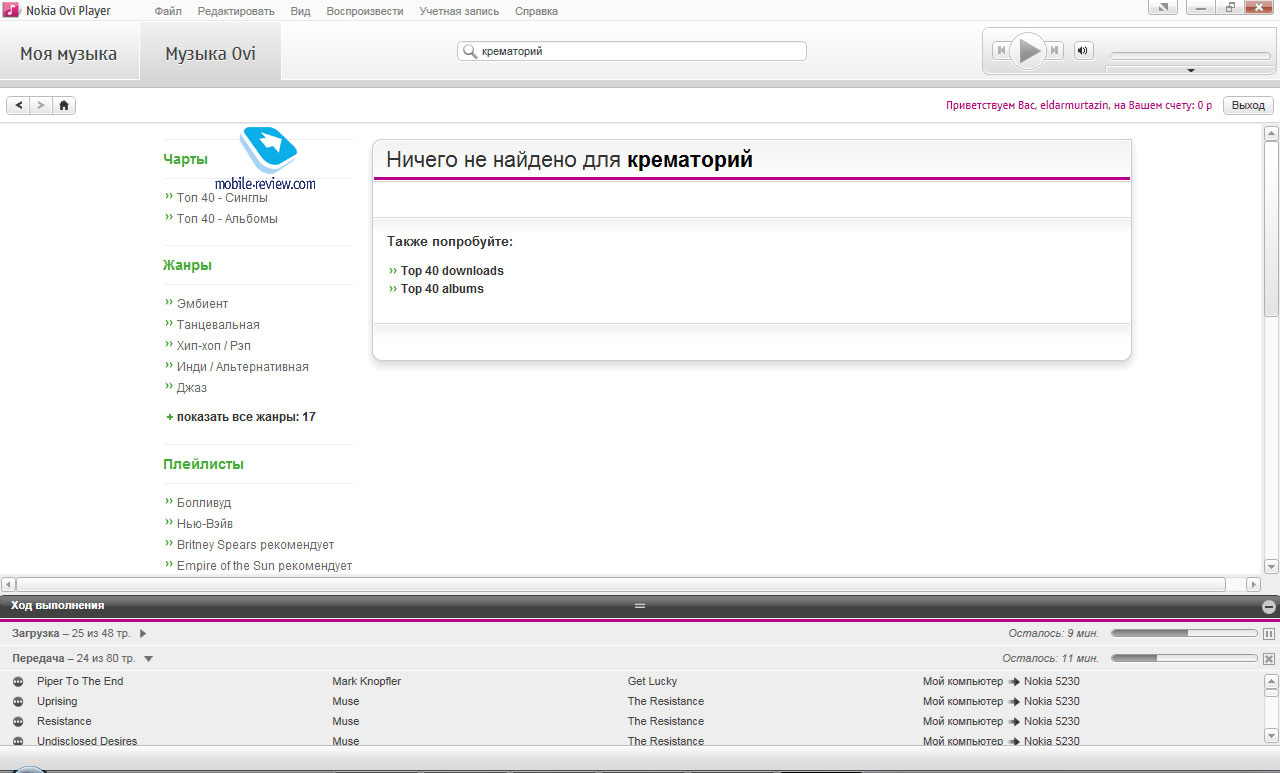Open Топ 40 - Синглы chart
The height and width of the screenshot is (773, 1280).
tap(222, 198)
